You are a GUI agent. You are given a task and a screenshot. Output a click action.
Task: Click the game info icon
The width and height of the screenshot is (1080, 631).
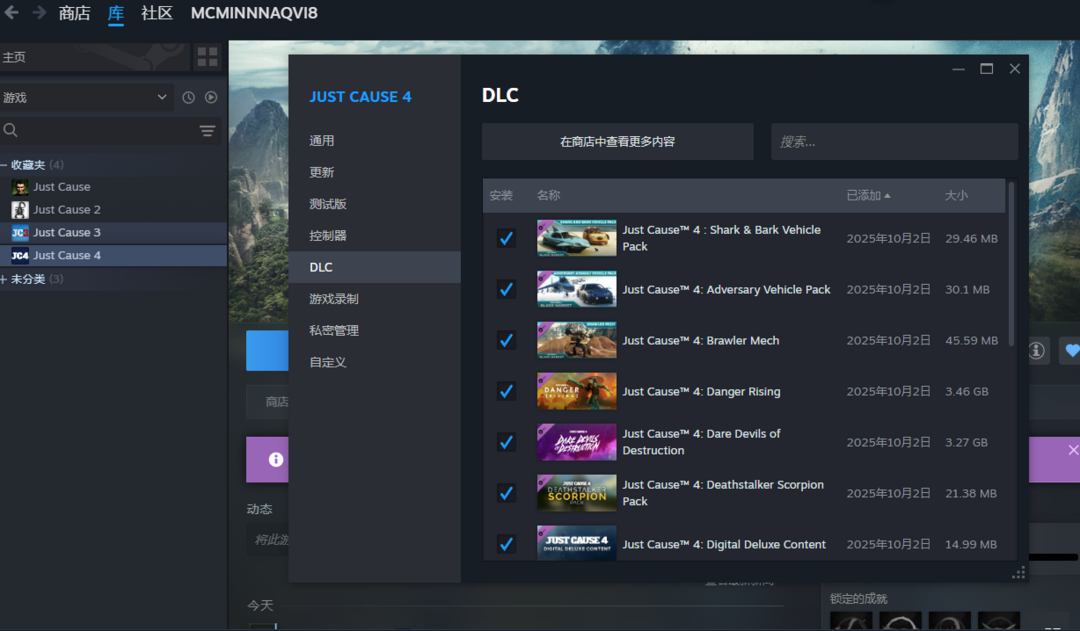click(1037, 350)
